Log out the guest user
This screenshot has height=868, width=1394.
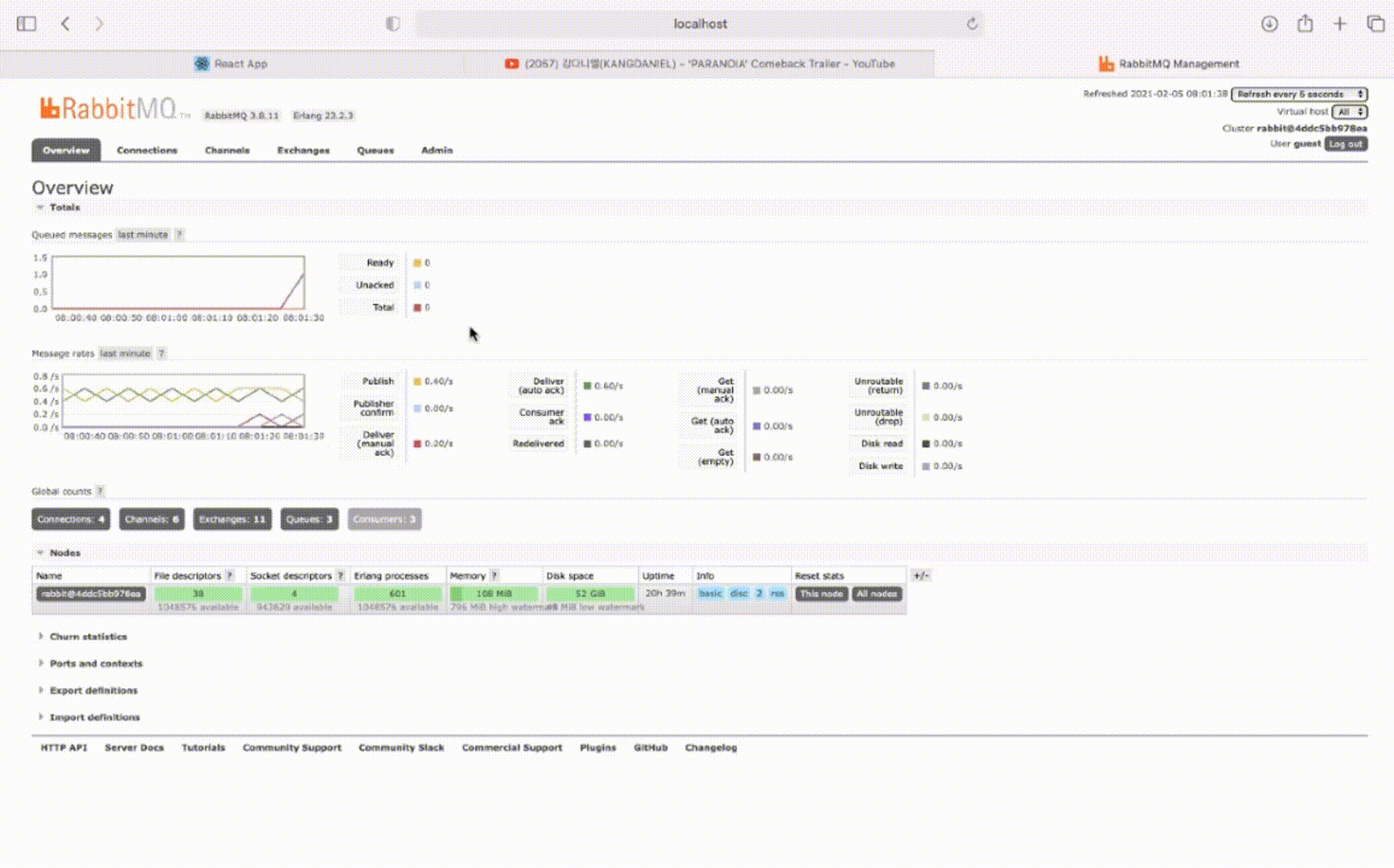pos(1346,144)
